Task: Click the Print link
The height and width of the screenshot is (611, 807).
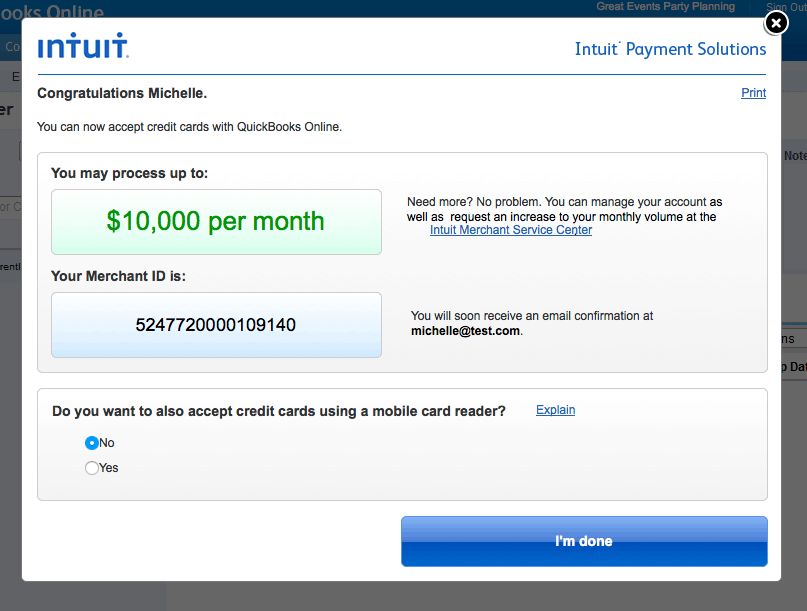Action: click(753, 93)
